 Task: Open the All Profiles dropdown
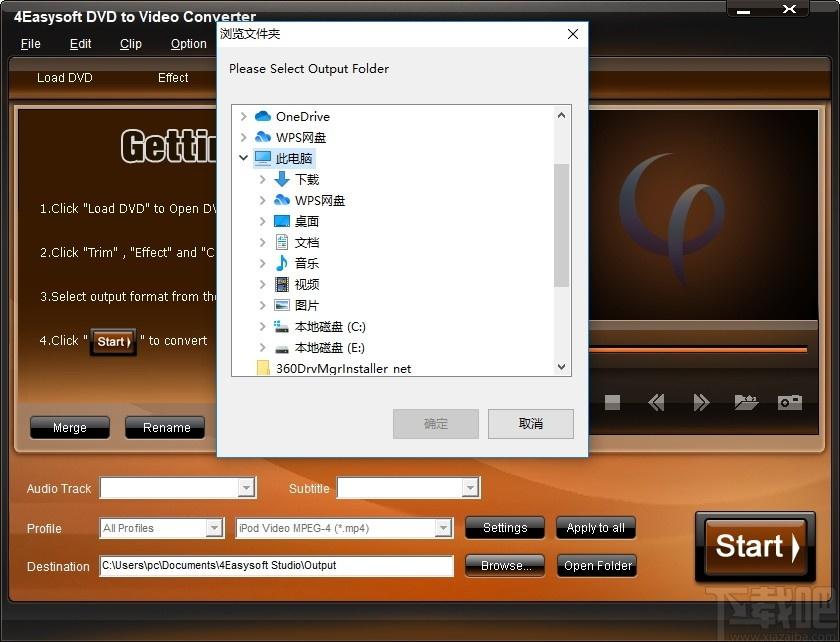pos(214,528)
